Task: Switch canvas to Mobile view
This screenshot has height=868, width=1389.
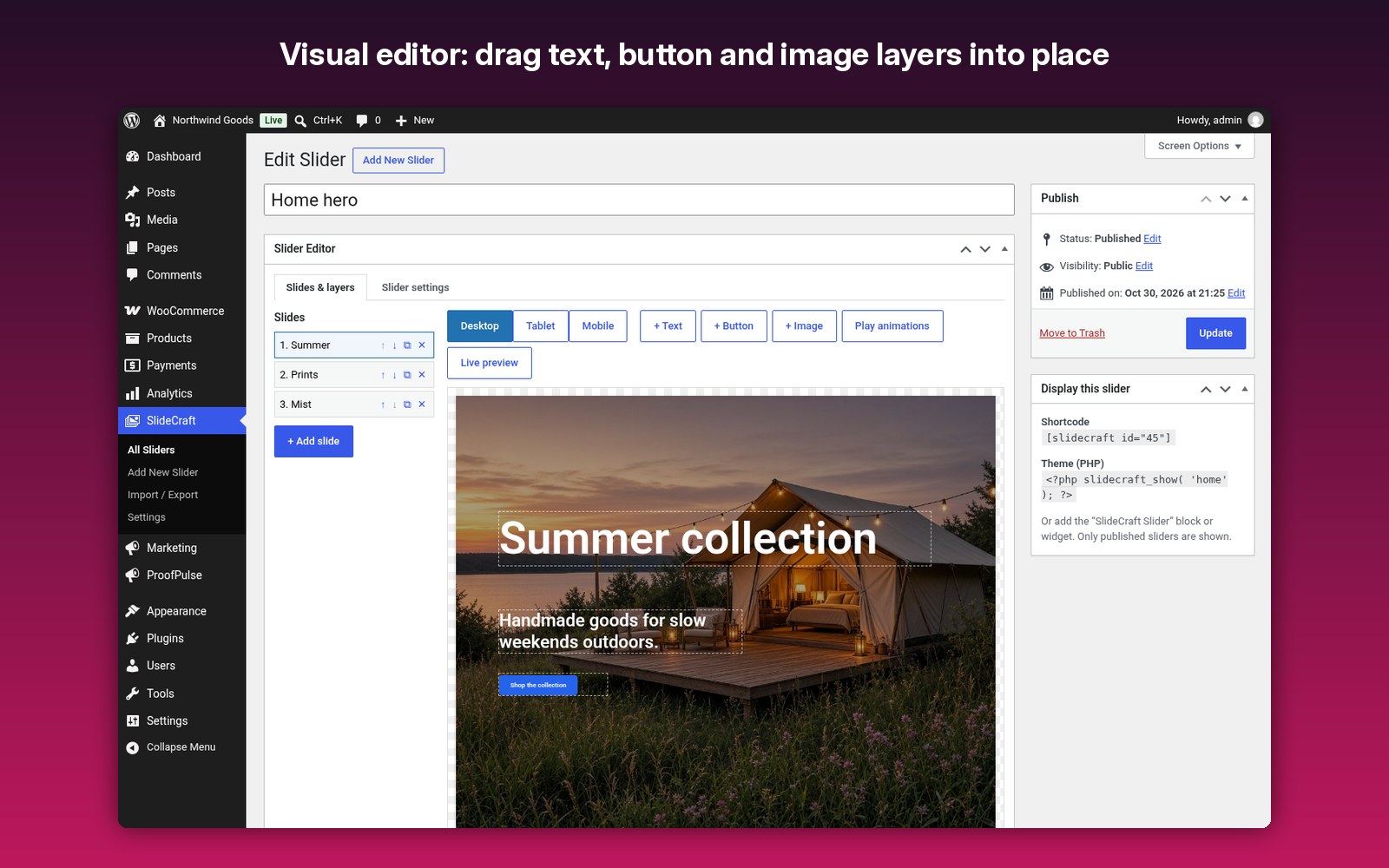Action: coord(597,326)
